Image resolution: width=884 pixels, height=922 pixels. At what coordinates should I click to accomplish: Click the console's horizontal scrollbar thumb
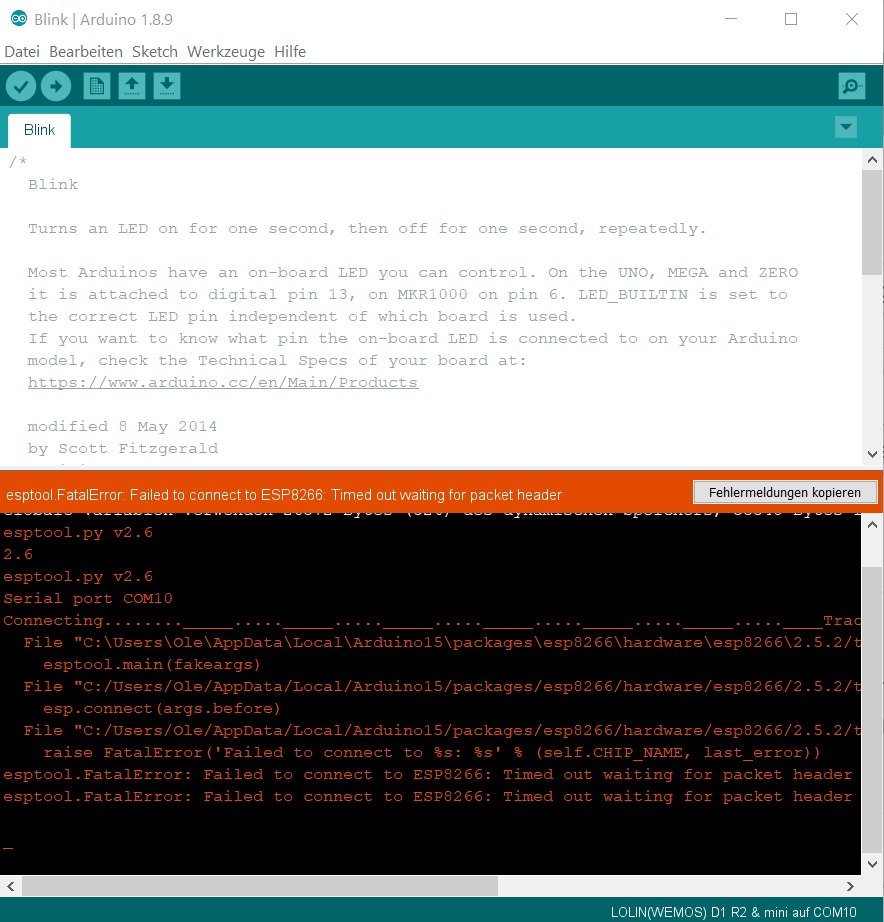pos(260,886)
